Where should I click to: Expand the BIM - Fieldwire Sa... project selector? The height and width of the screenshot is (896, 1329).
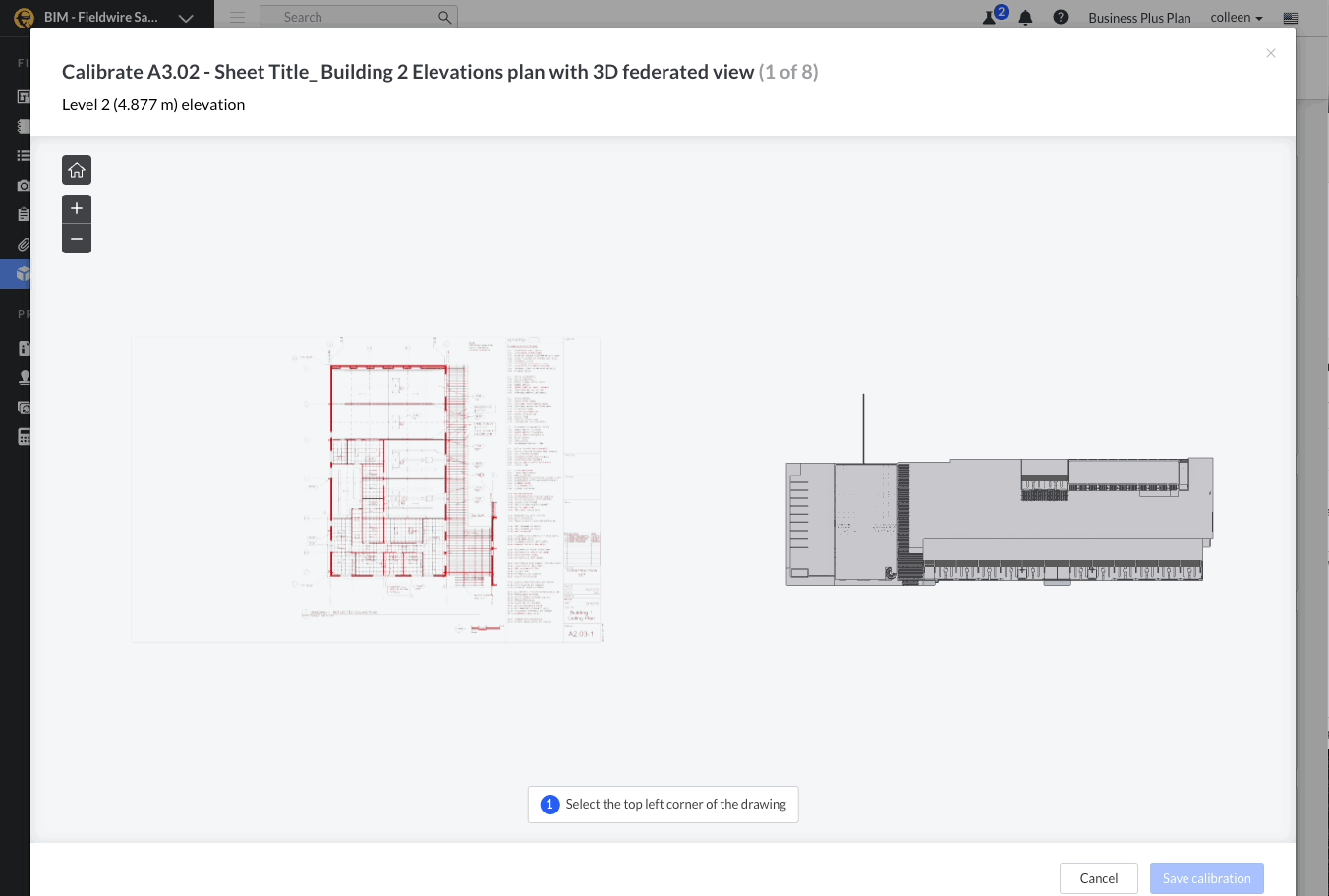186,17
